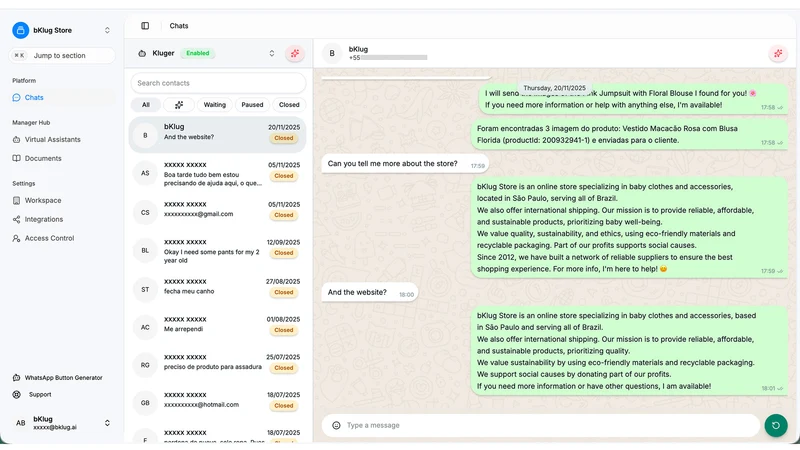Click the Closed badge on bKlug chat

click(284, 138)
